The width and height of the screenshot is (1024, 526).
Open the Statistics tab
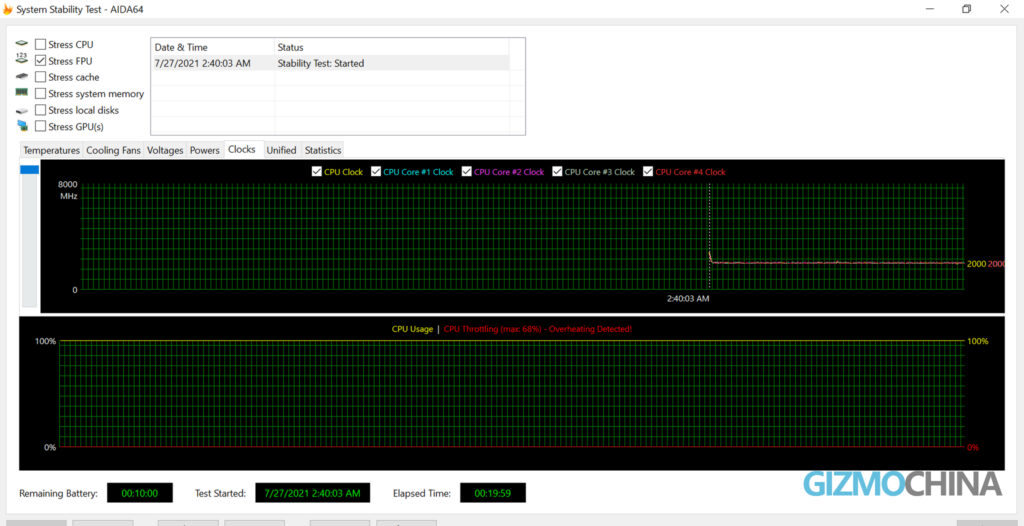point(323,150)
